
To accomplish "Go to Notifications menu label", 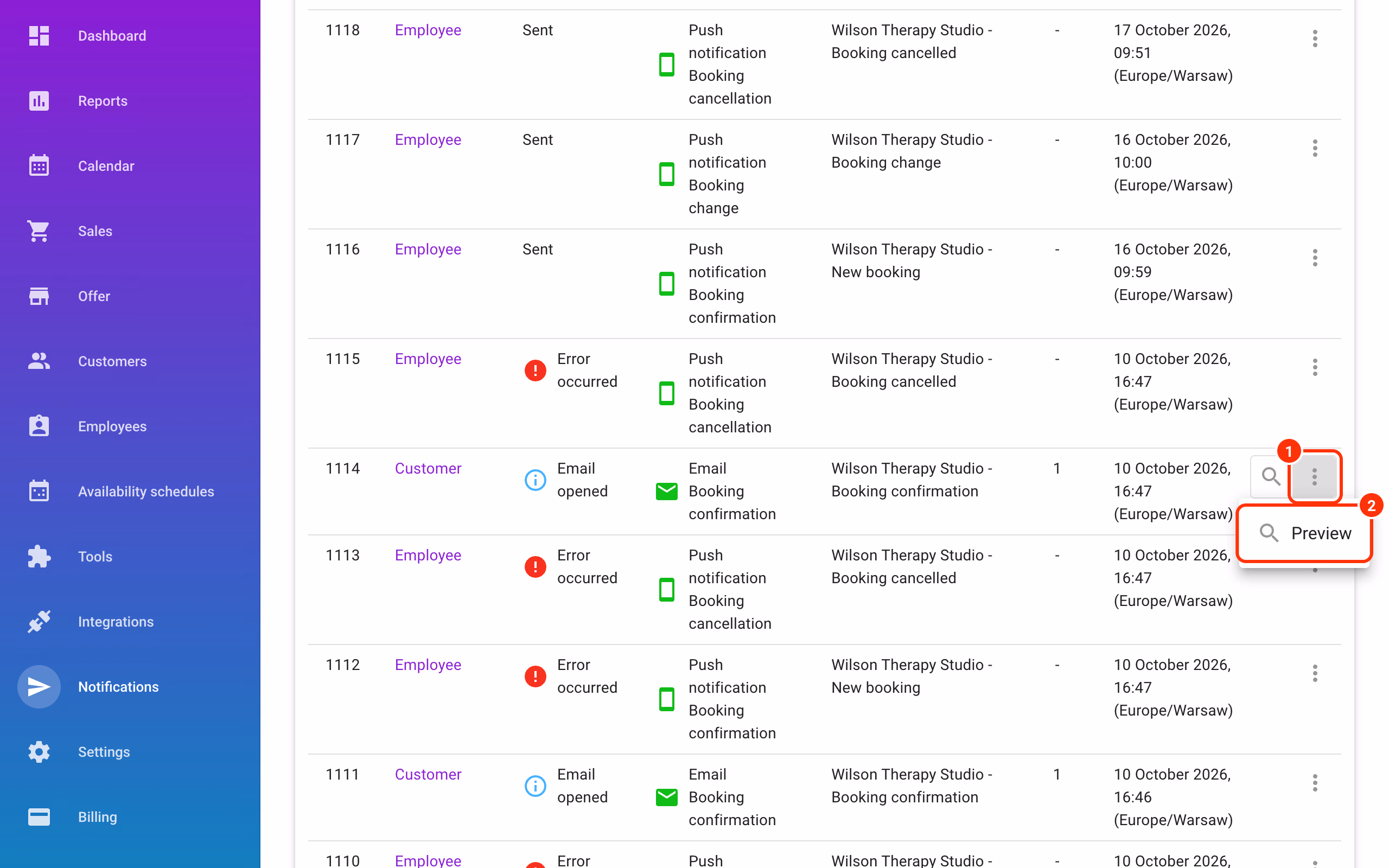I will tap(118, 687).
